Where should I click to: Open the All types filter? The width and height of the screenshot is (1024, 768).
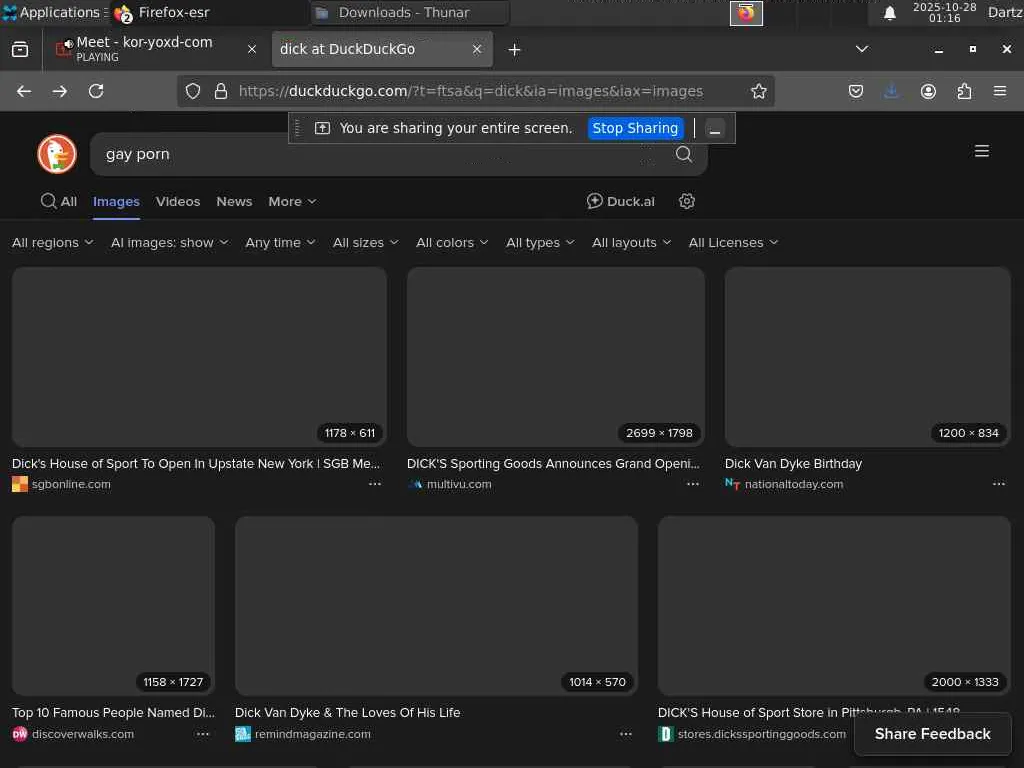pyautogui.click(x=540, y=243)
